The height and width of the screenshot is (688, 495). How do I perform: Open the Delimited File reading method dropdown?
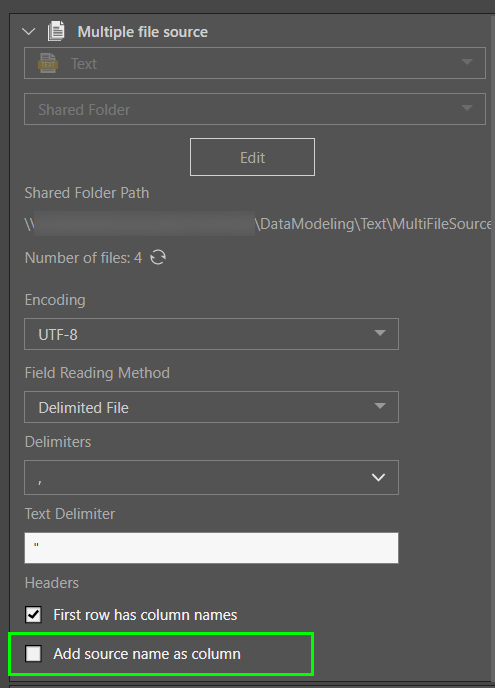[x=212, y=407]
